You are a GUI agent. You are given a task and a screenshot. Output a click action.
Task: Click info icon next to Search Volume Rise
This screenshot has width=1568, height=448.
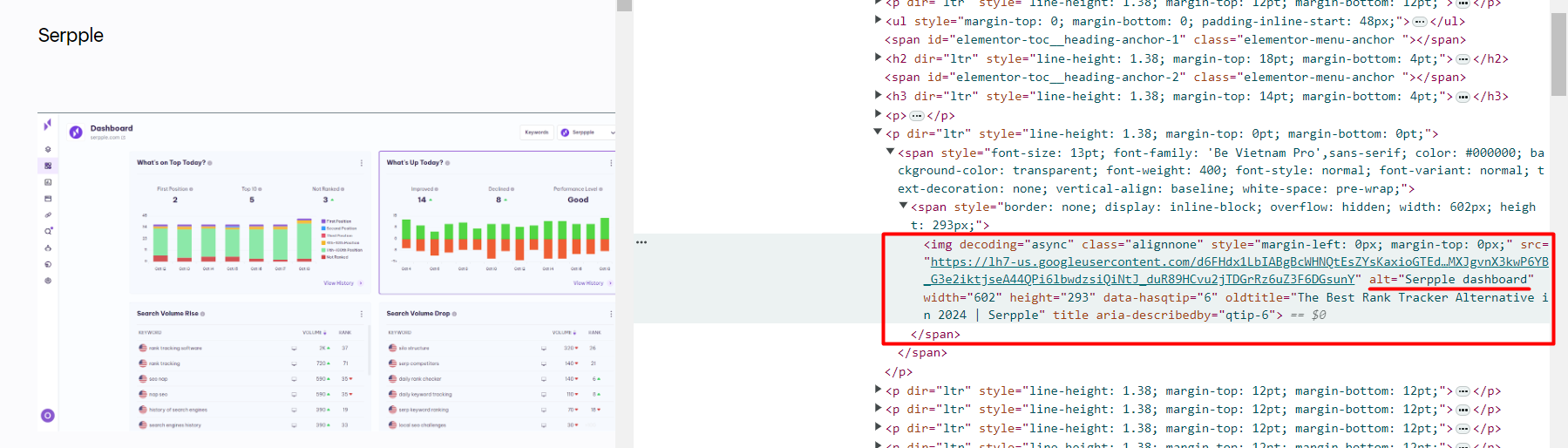click(202, 314)
